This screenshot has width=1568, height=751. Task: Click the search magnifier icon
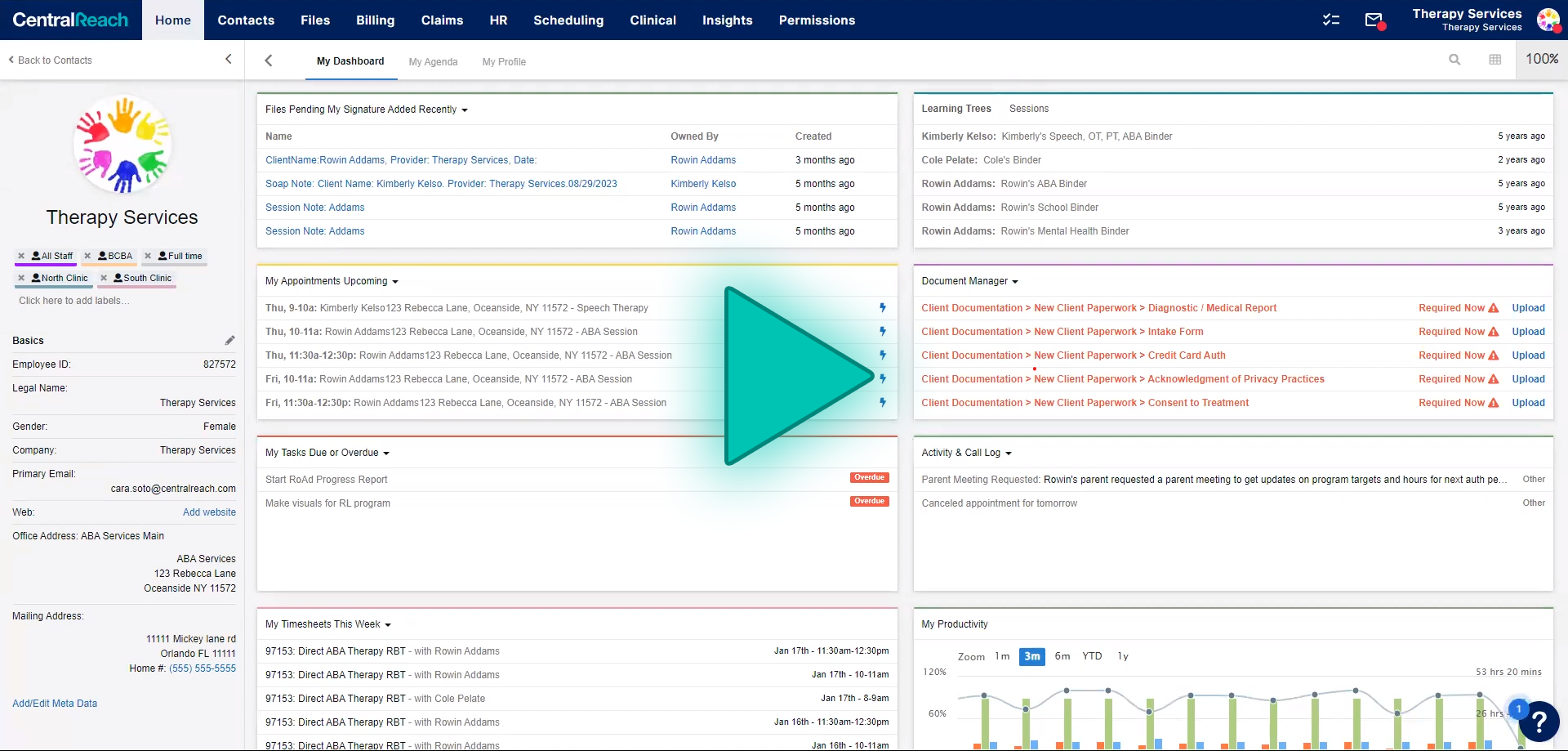point(1454,60)
